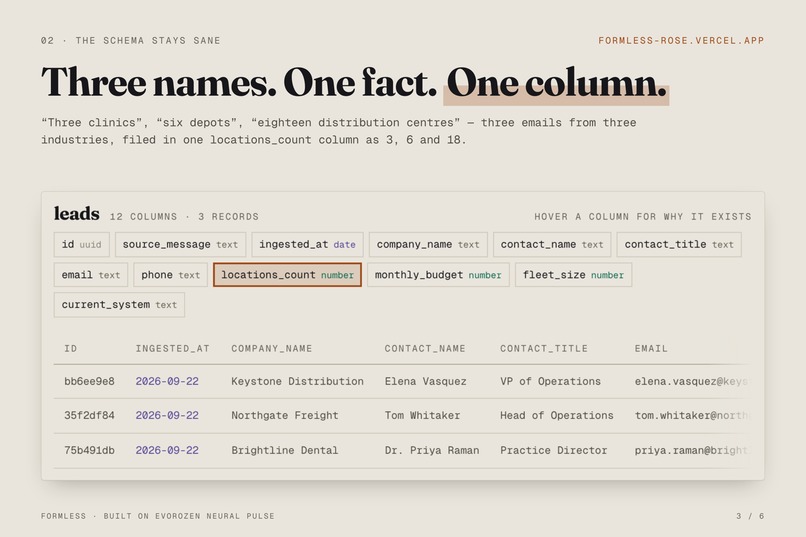The image size is (806, 537).
Task: Click the 75b491db record id
Action: (89, 451)
